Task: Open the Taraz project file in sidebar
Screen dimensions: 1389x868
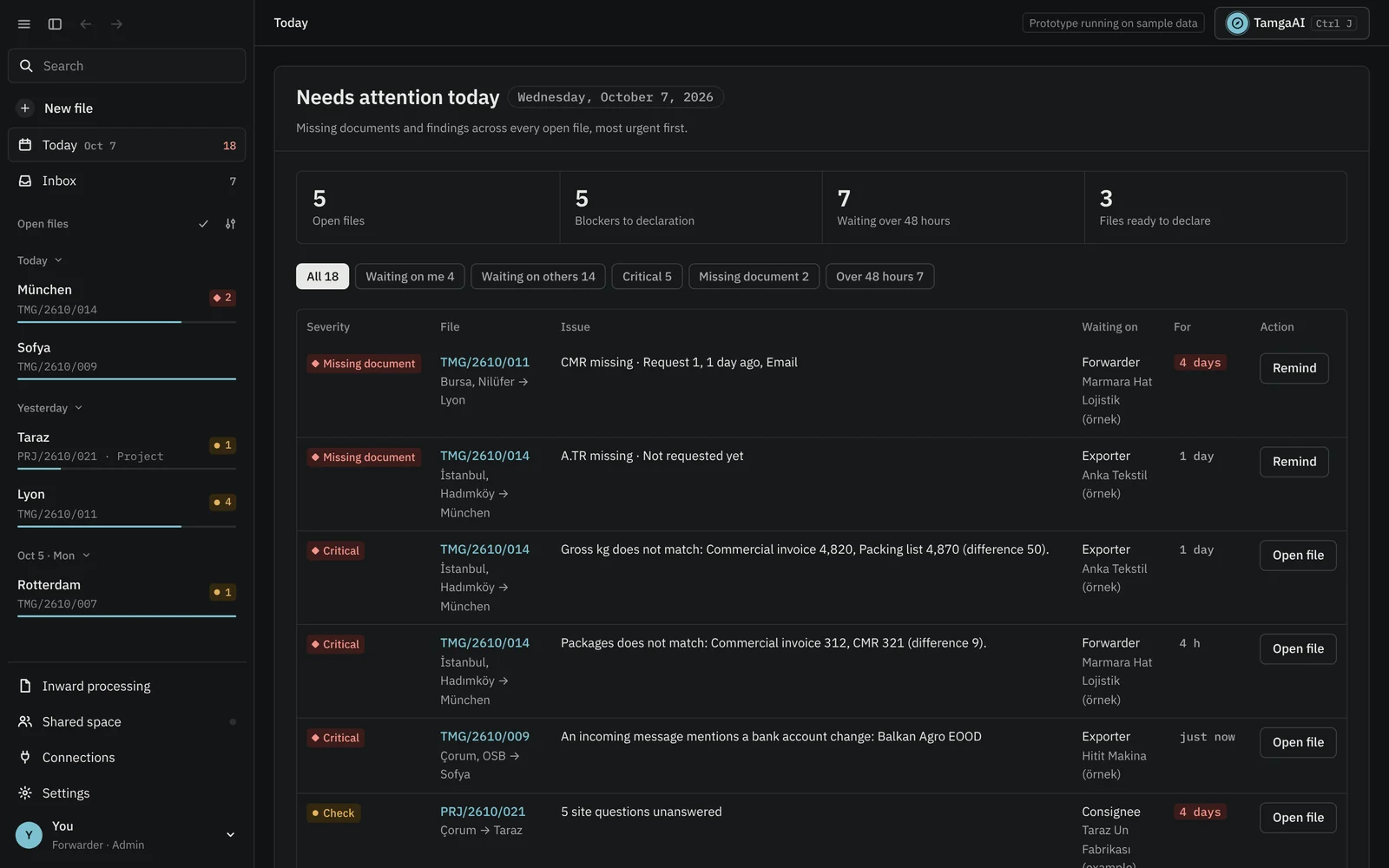Action: (127, 447)
